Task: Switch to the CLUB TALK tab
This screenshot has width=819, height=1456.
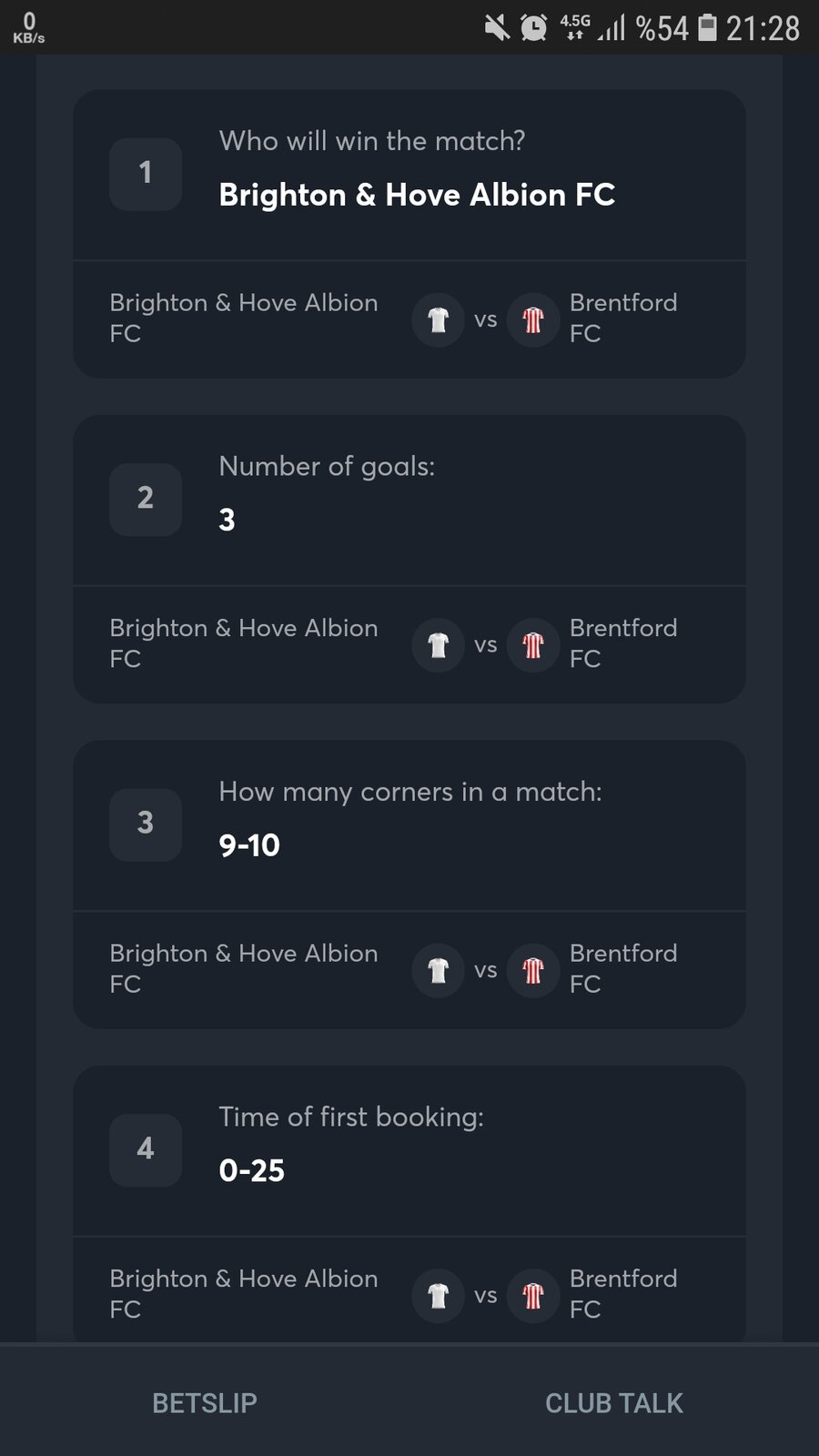Action: pyautogui.click(x=614, y=1402)
